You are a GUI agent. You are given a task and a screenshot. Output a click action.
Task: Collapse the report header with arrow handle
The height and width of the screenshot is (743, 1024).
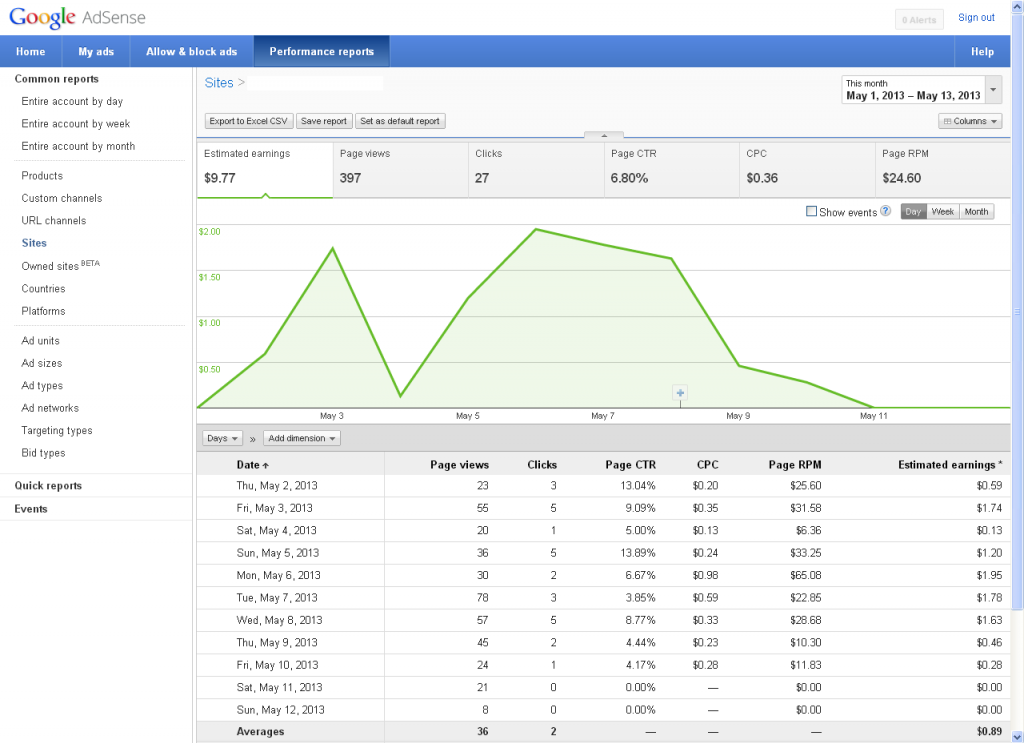tap(603, 135)
